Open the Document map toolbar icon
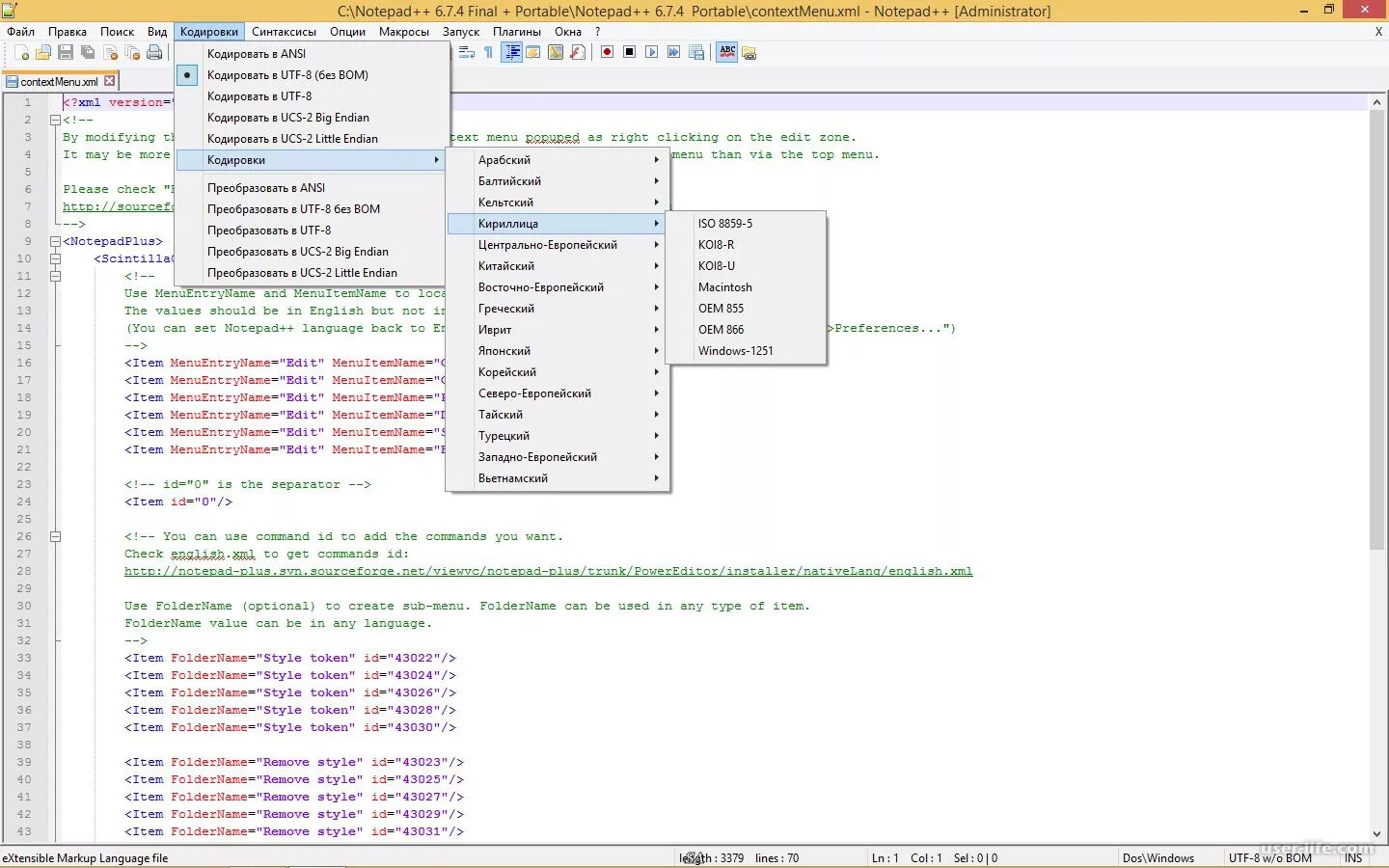The image size is (1389, 868). coord(556,52)
